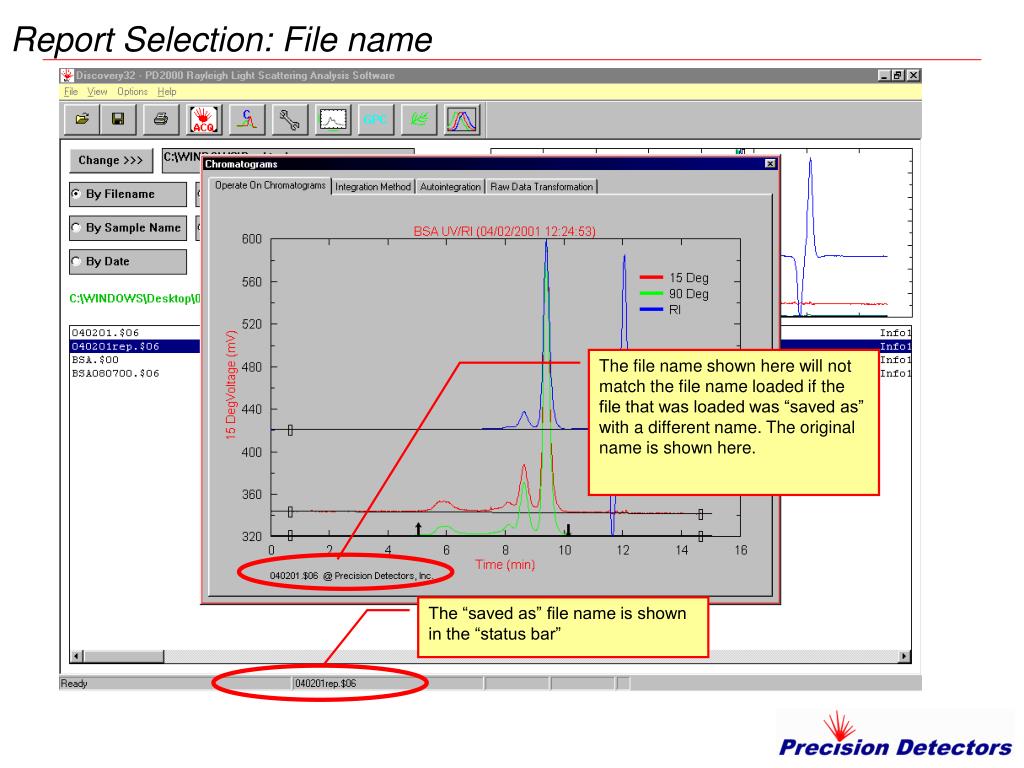This screenshot has width=1024, height=768.
Task: Open the View menu
Action: 97,92
